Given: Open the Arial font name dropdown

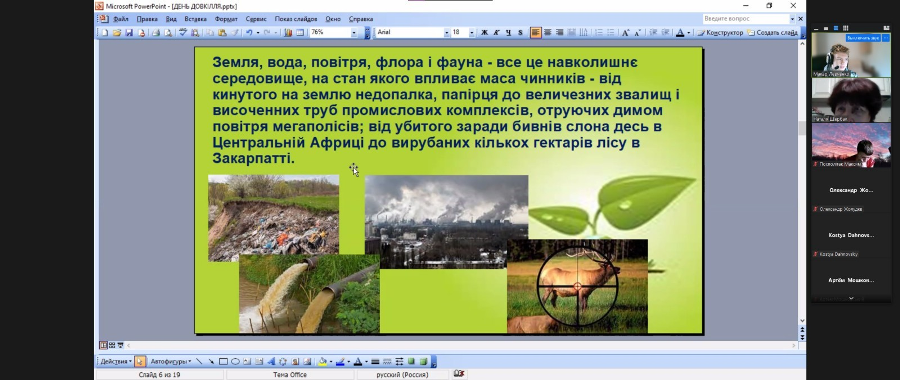Looking at the screenshot, I should click(447, 33).
